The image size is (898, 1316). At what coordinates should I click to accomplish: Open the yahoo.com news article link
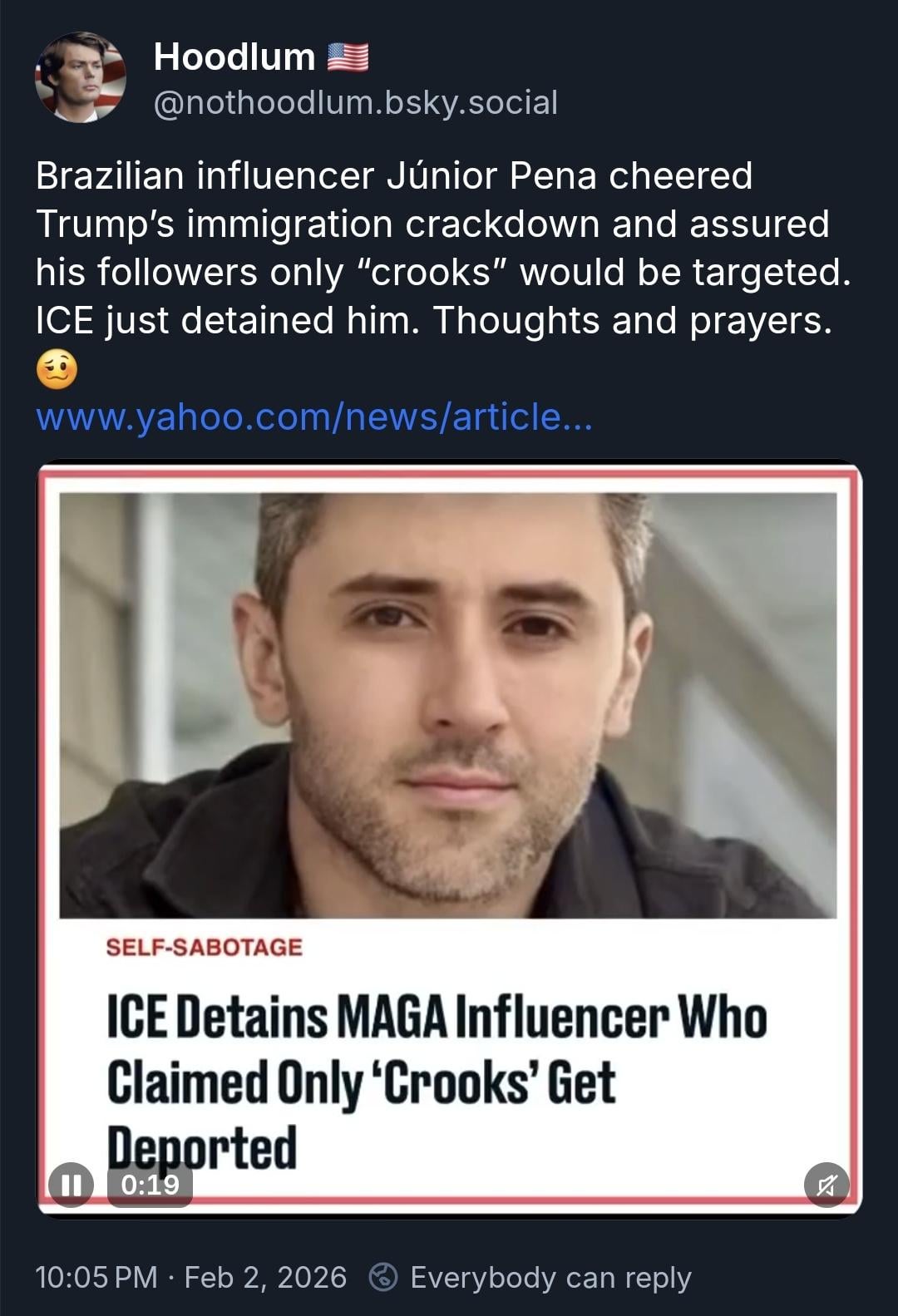click(x=314, y=416)
